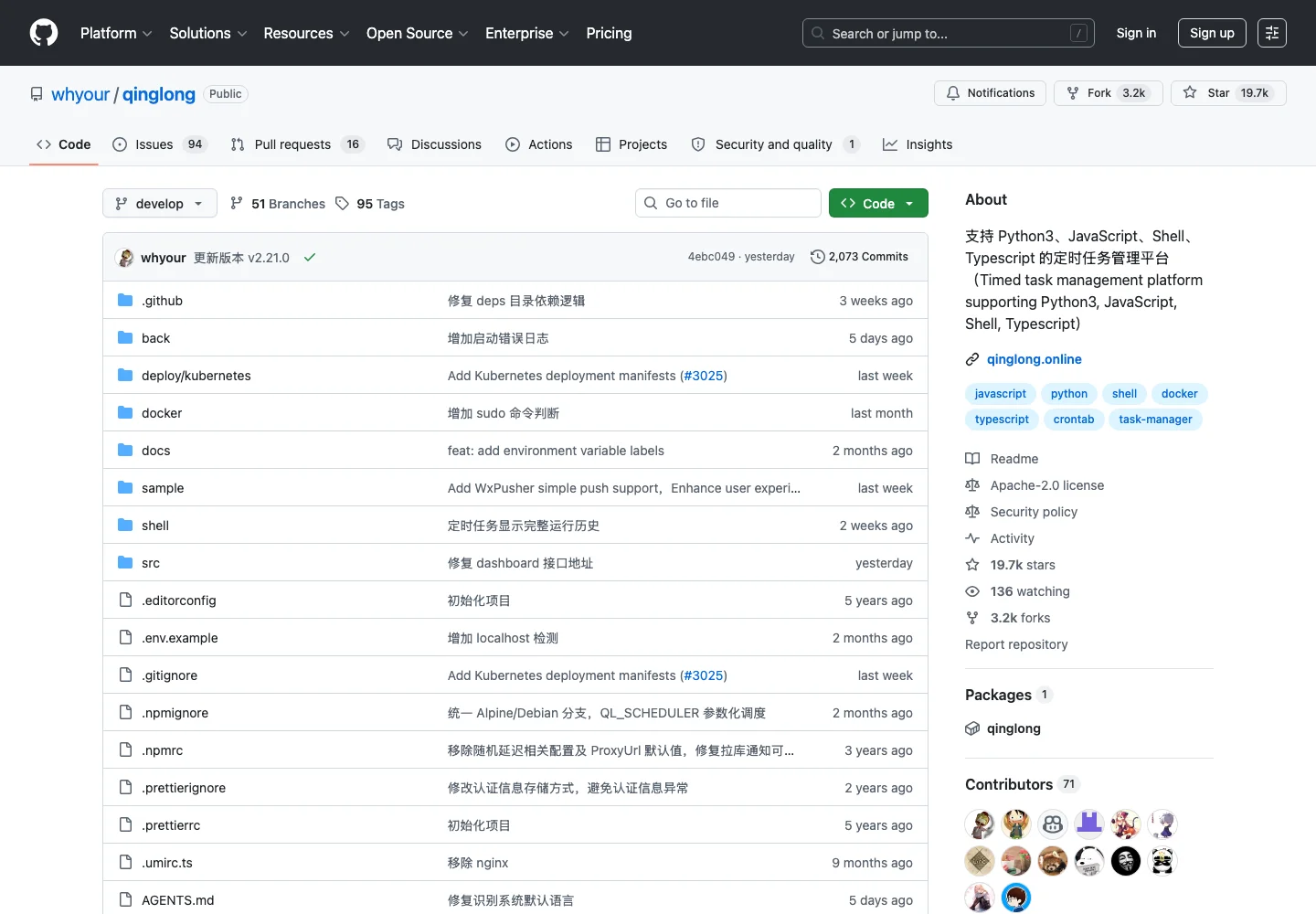1316x914 pixels.
Task: Open the Security and quality tab
Action: point(775,144)
